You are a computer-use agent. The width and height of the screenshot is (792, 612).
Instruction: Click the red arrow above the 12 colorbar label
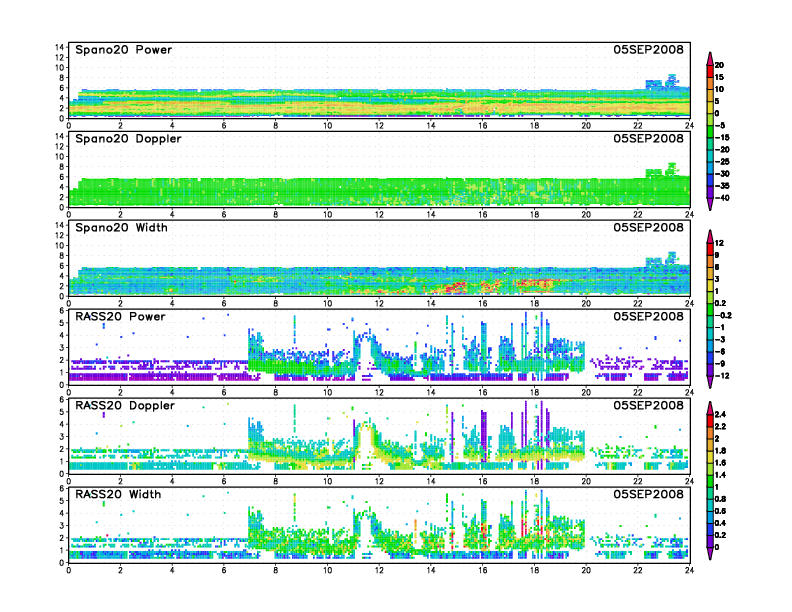[709, 234]
